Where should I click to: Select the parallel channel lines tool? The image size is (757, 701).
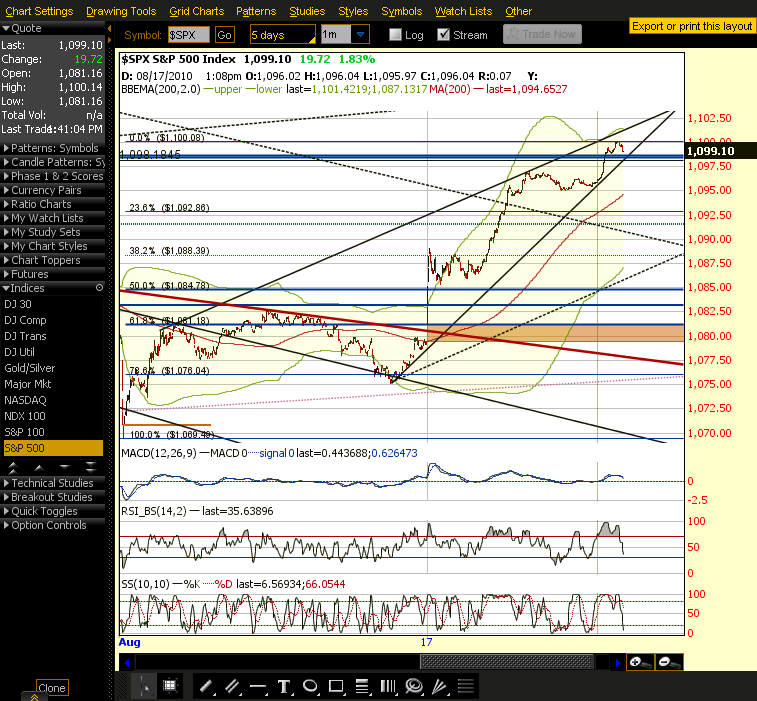232,687
